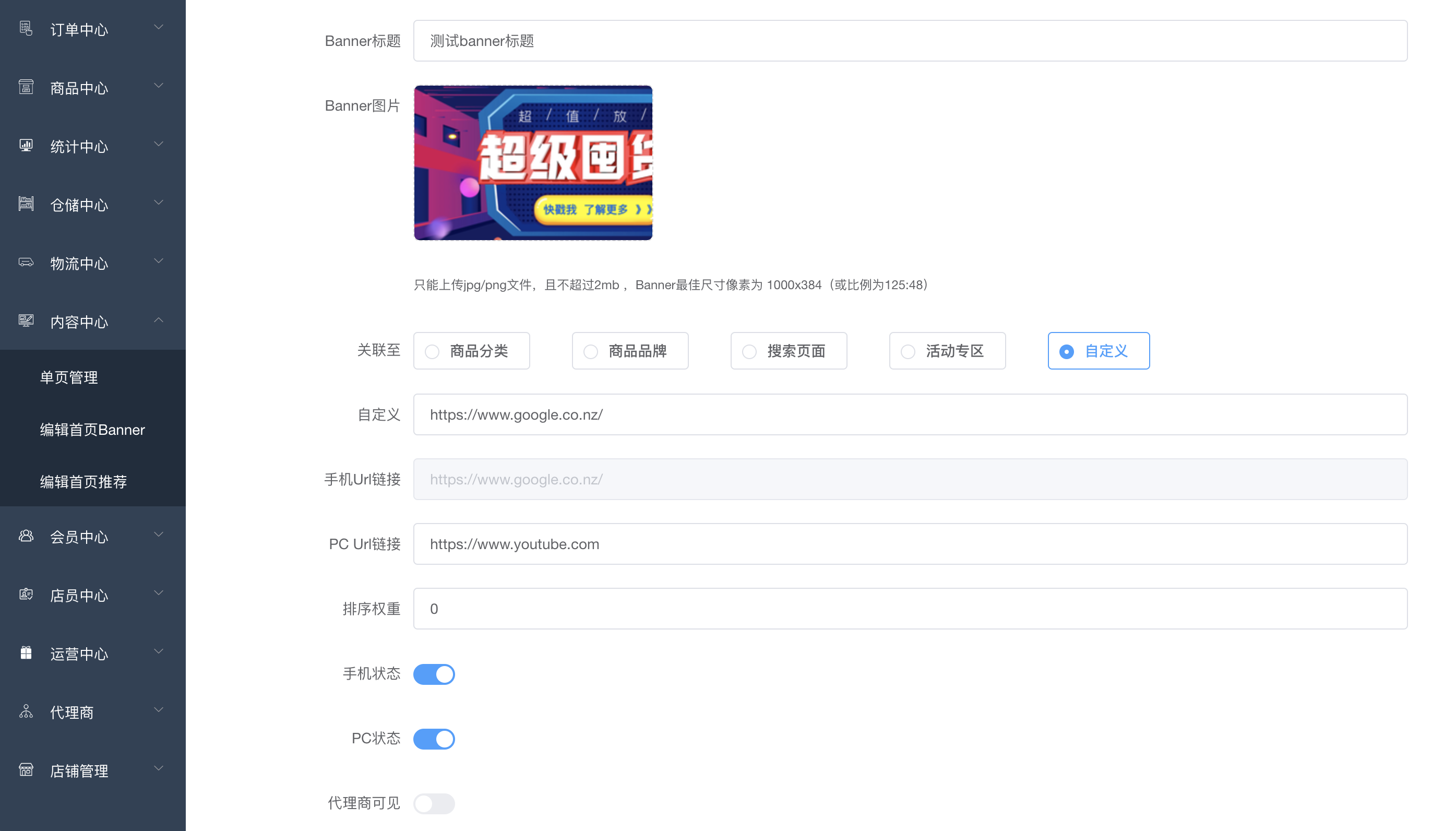1456x831 pixels.
Task: Turn off the mobile status (手机状态) switch
Action: [x=434, y=674]
